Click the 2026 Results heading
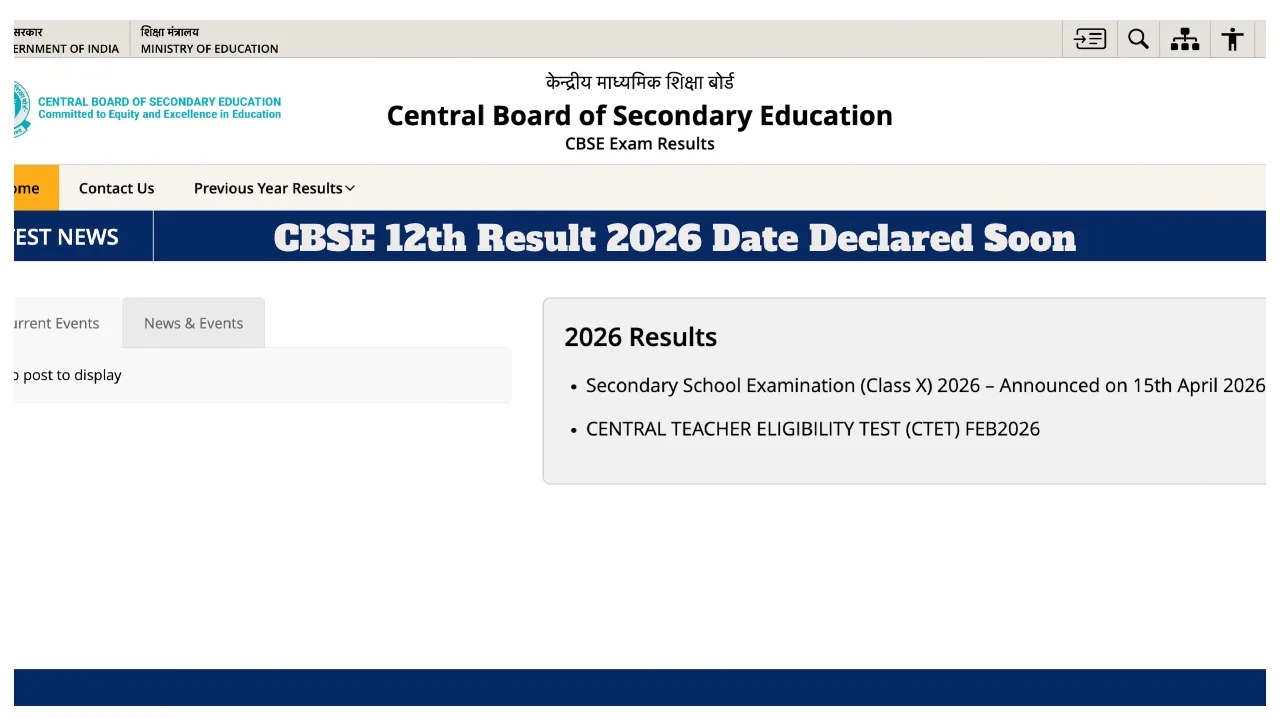Image resolution: width=1280 pixels, height=720 pixels. [x=640, y=337]
